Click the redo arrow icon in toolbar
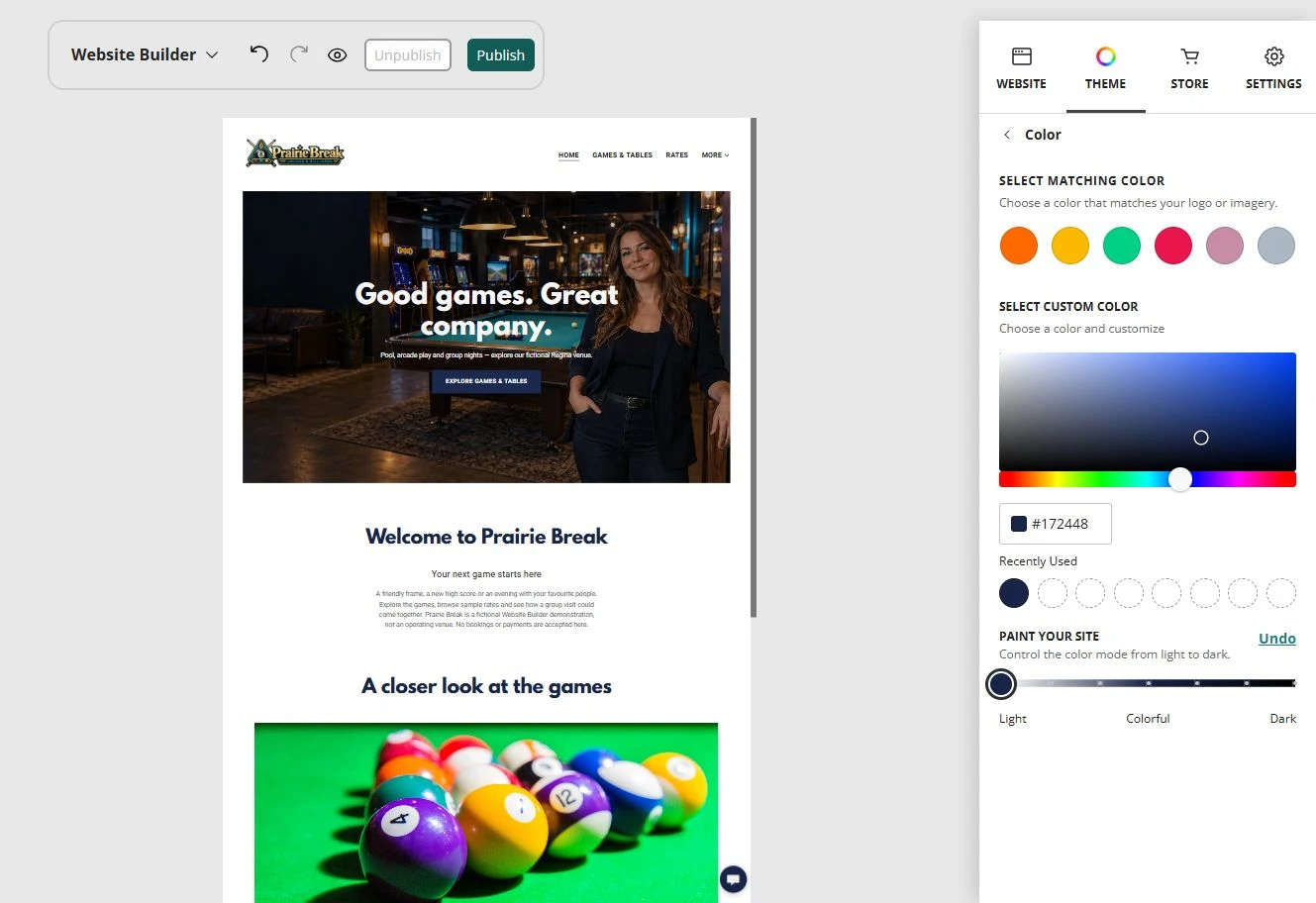The width and height of the screenshot is (1316, 903). (x=299, y=54)
